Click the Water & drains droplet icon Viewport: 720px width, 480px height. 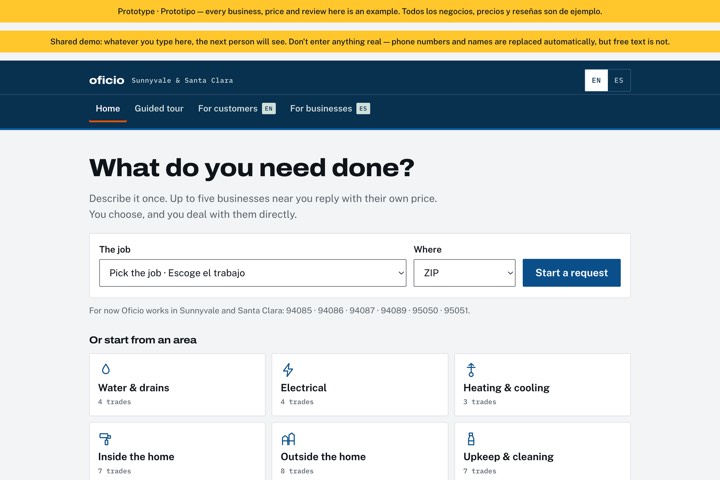click(x=106, y=369)
